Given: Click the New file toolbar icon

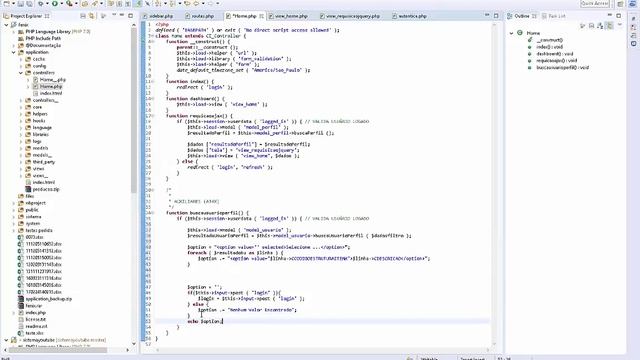Looking at the screenshot, I should (x=6, y=4).
